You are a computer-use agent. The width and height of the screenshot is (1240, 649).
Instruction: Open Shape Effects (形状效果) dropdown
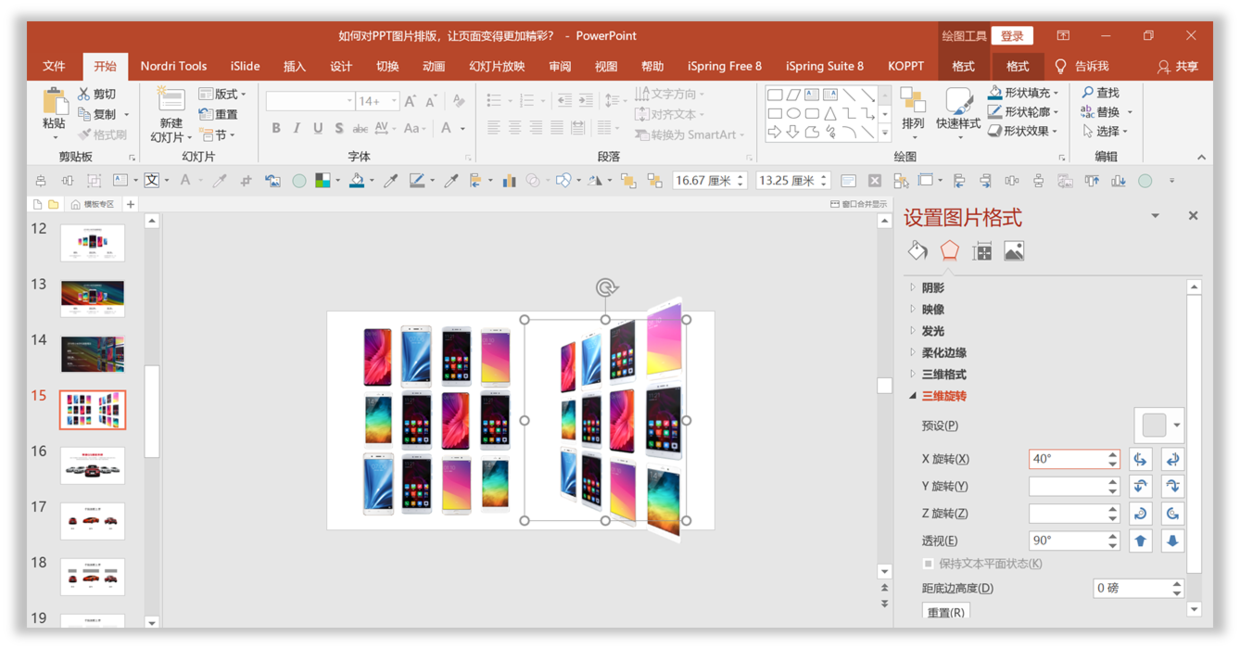click(x=1023, y=131)
